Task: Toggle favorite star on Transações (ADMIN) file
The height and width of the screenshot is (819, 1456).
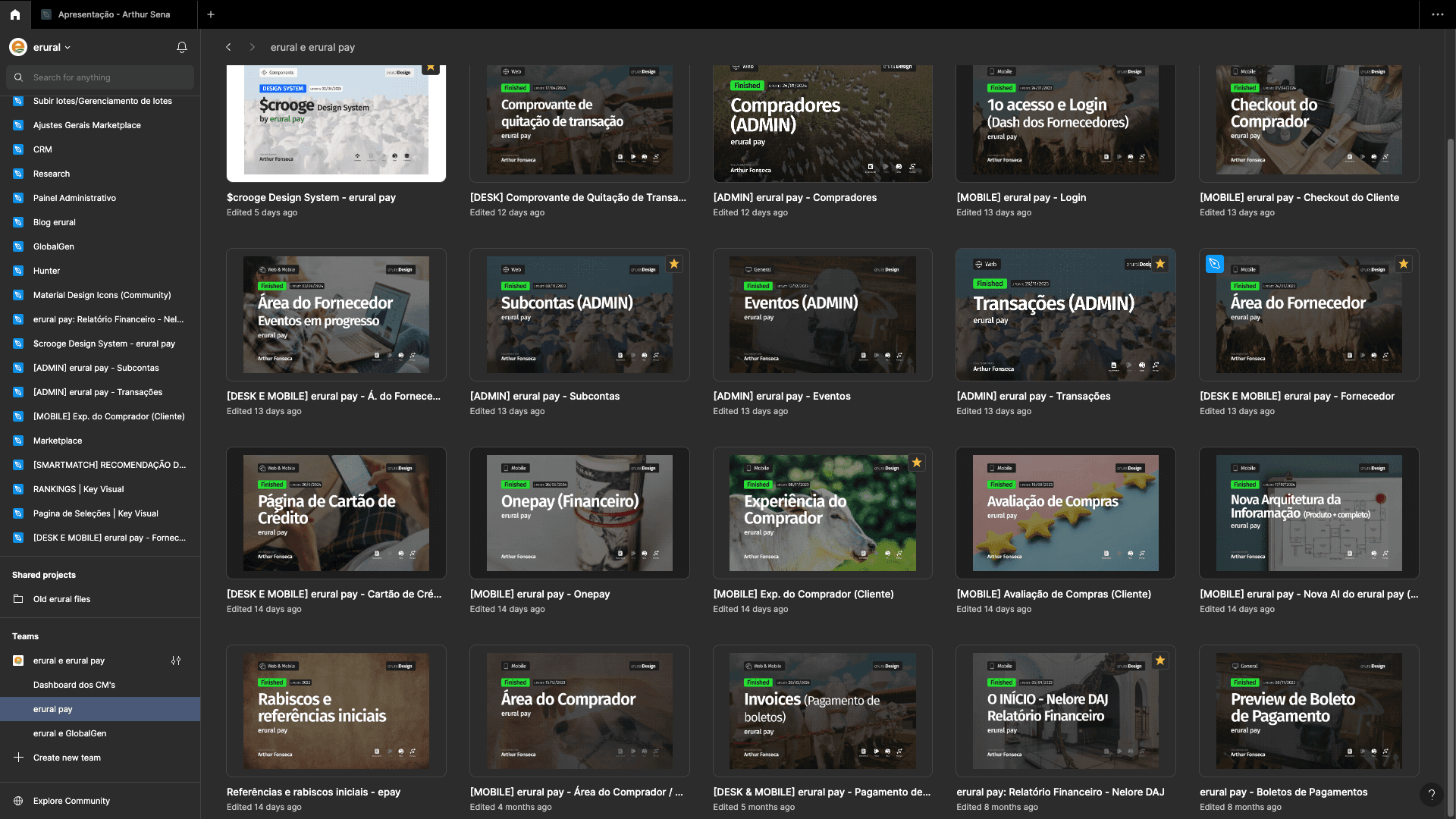Action: click(x=1159, y=264)
